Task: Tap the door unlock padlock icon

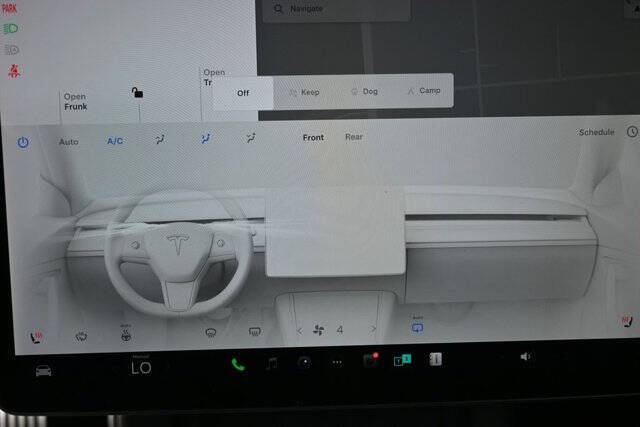Action: point(137,93)
